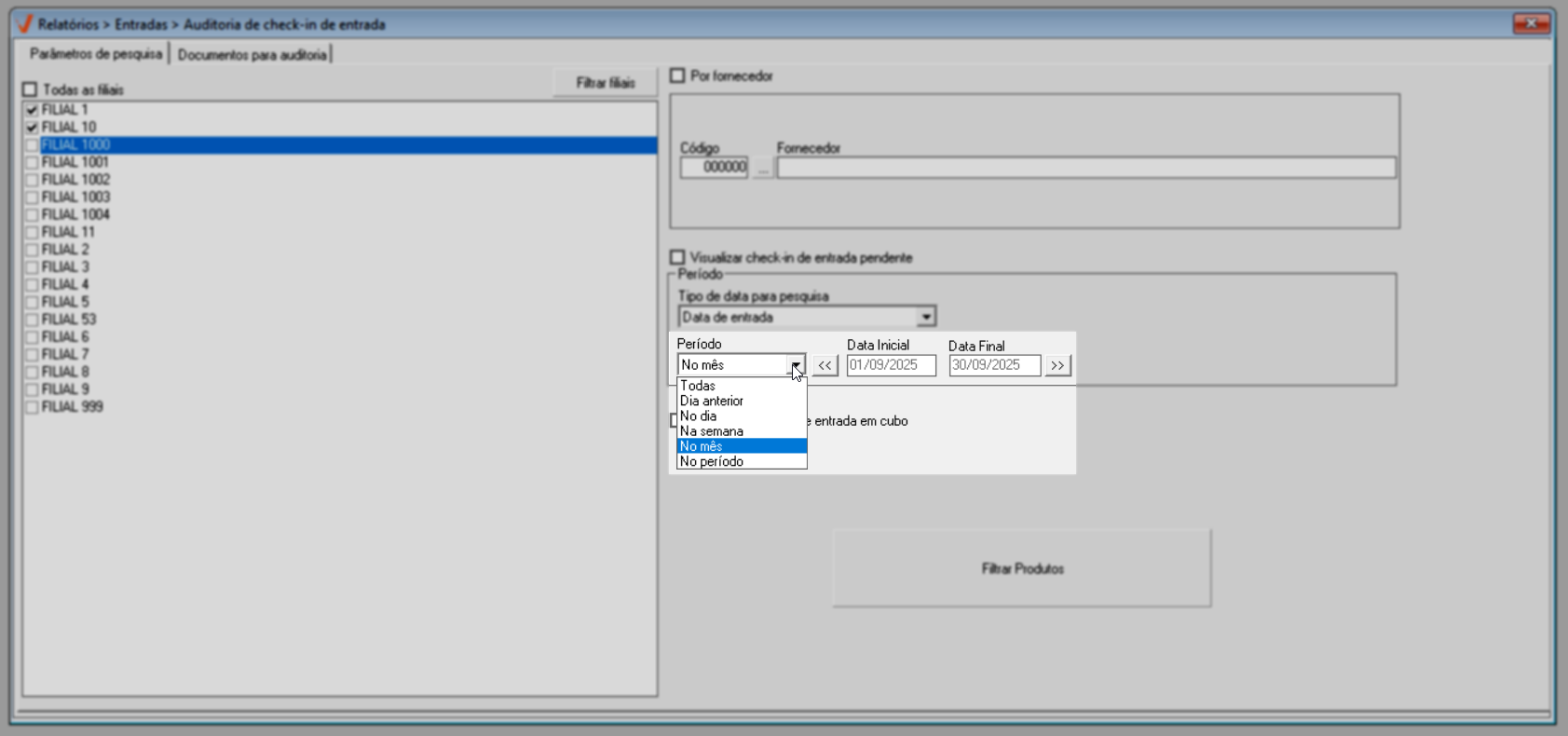This screenshot has width=1568, height=736.
Task: Choose 'Dia anterior' in period list
Action: (712, 401)
